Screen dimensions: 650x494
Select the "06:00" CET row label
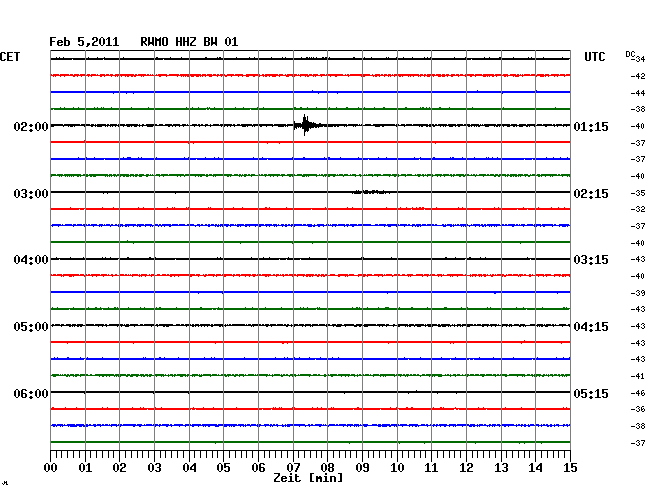click(x=31, y=393)
